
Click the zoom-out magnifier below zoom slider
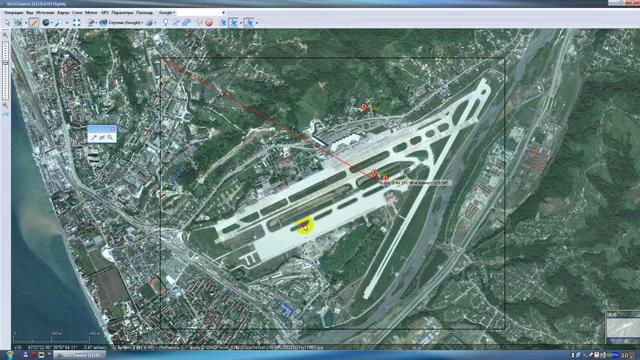pyautogui.click(x=5, y=104)
